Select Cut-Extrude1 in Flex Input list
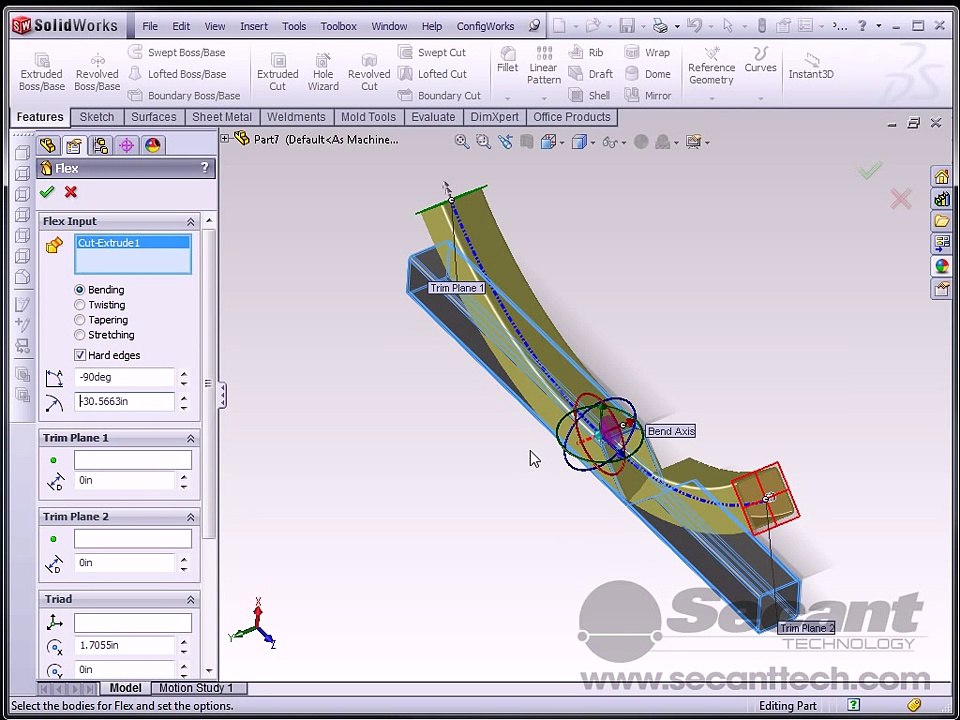The image size is (960, 720). pyautogui.click(x=133, y=243)
